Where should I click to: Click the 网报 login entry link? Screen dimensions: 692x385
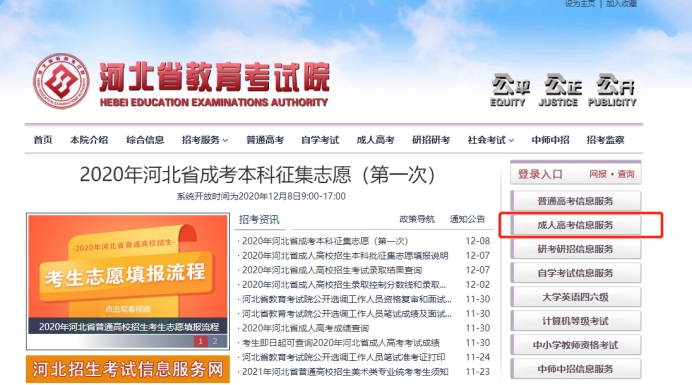[x=598, y=174]
